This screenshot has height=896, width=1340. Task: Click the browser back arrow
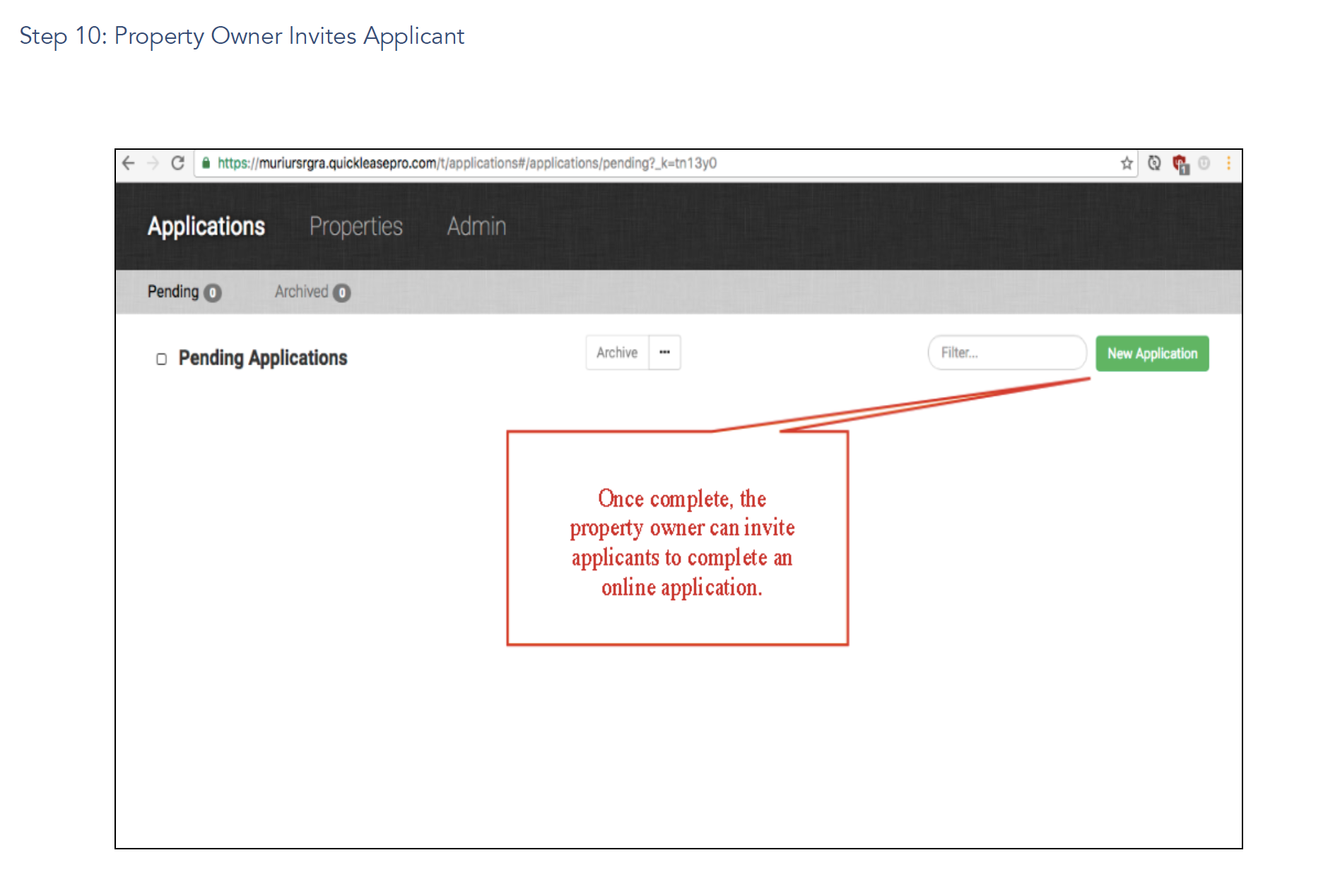[129, 163]
